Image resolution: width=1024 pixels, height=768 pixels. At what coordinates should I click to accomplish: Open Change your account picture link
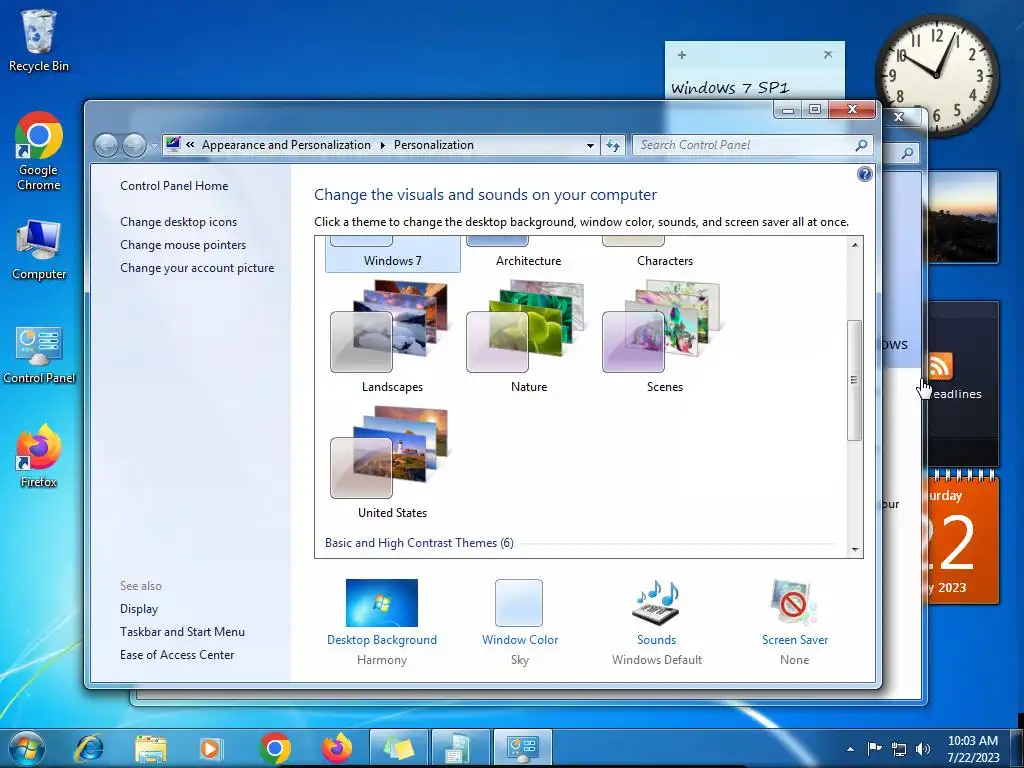[197, 268]
